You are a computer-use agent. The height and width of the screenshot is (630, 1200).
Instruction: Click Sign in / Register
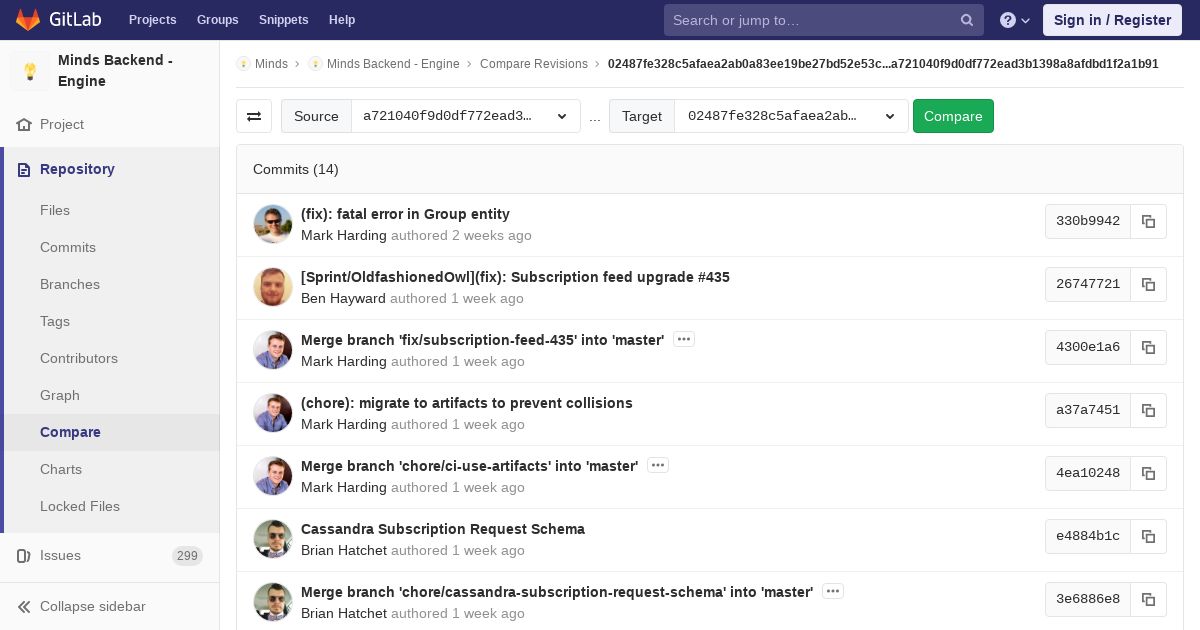1112,20
